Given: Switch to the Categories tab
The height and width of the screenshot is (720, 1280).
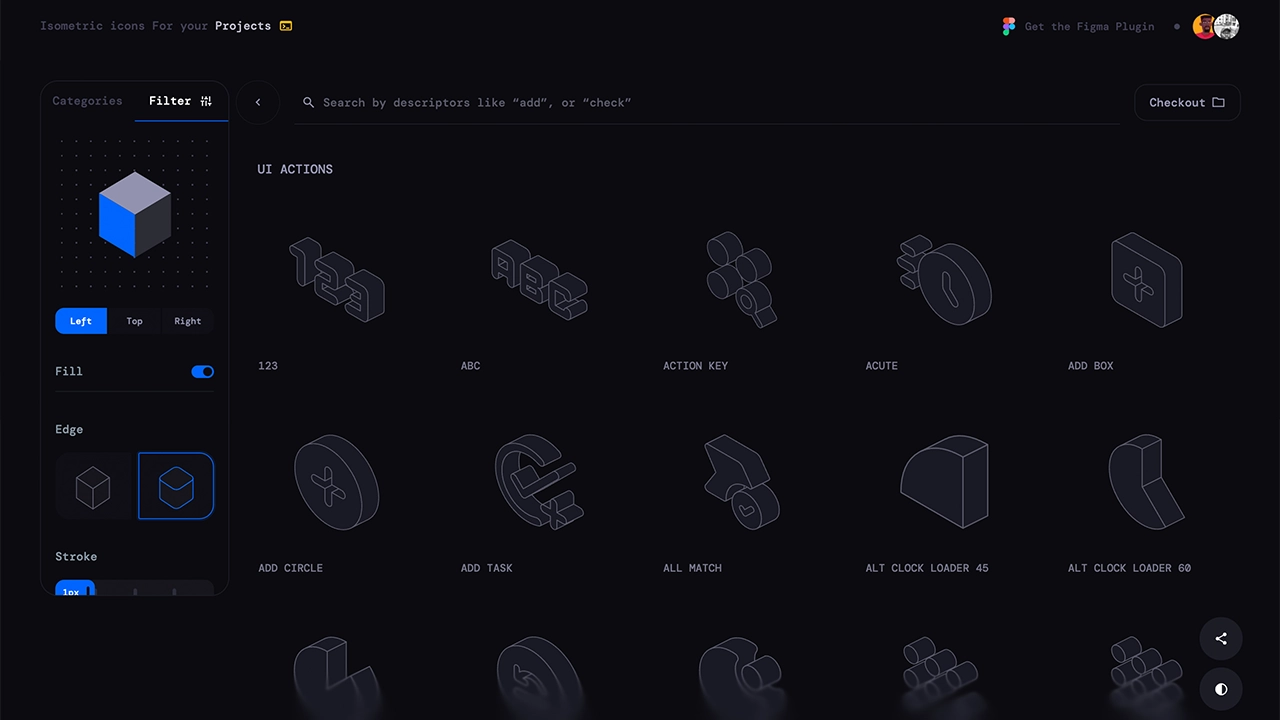Looking at the screenshot, I should coord(87,101).
